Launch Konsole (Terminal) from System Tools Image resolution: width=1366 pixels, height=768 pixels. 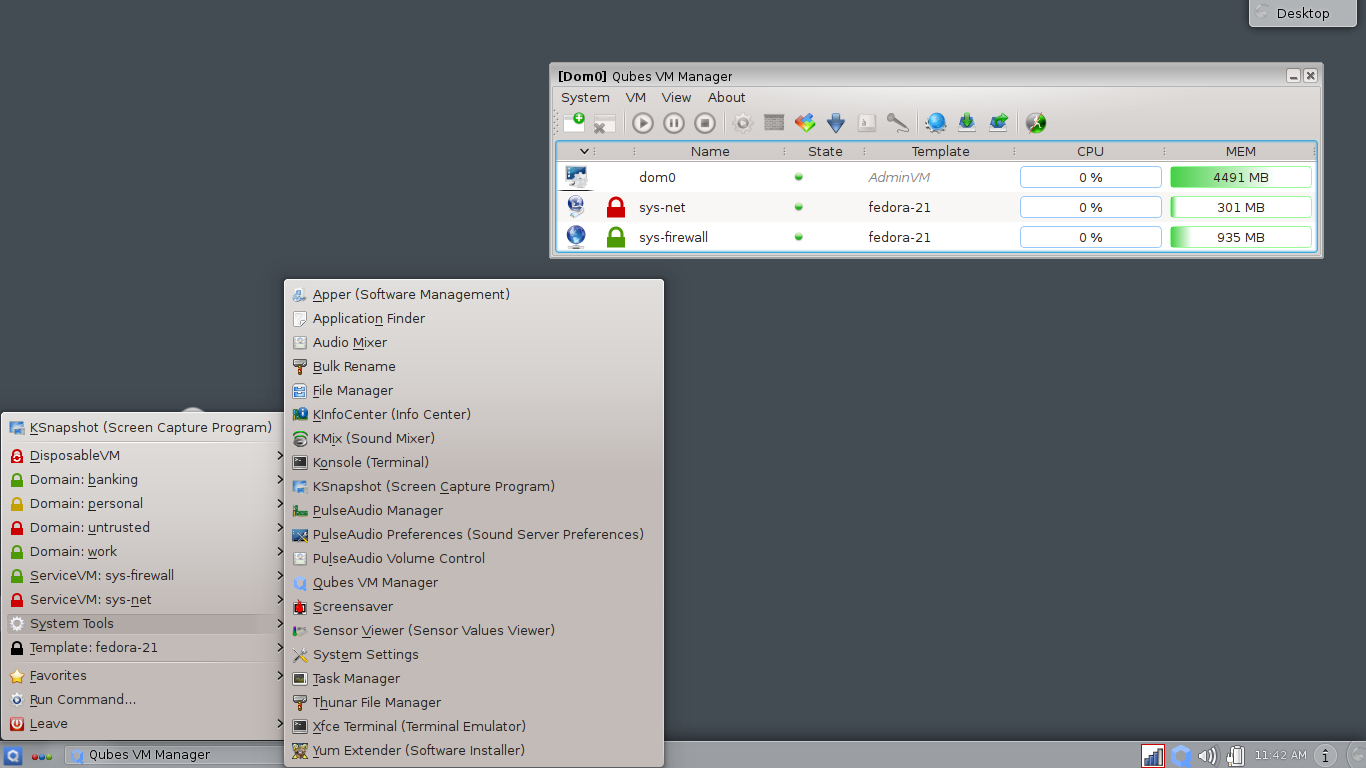point(474,462)
